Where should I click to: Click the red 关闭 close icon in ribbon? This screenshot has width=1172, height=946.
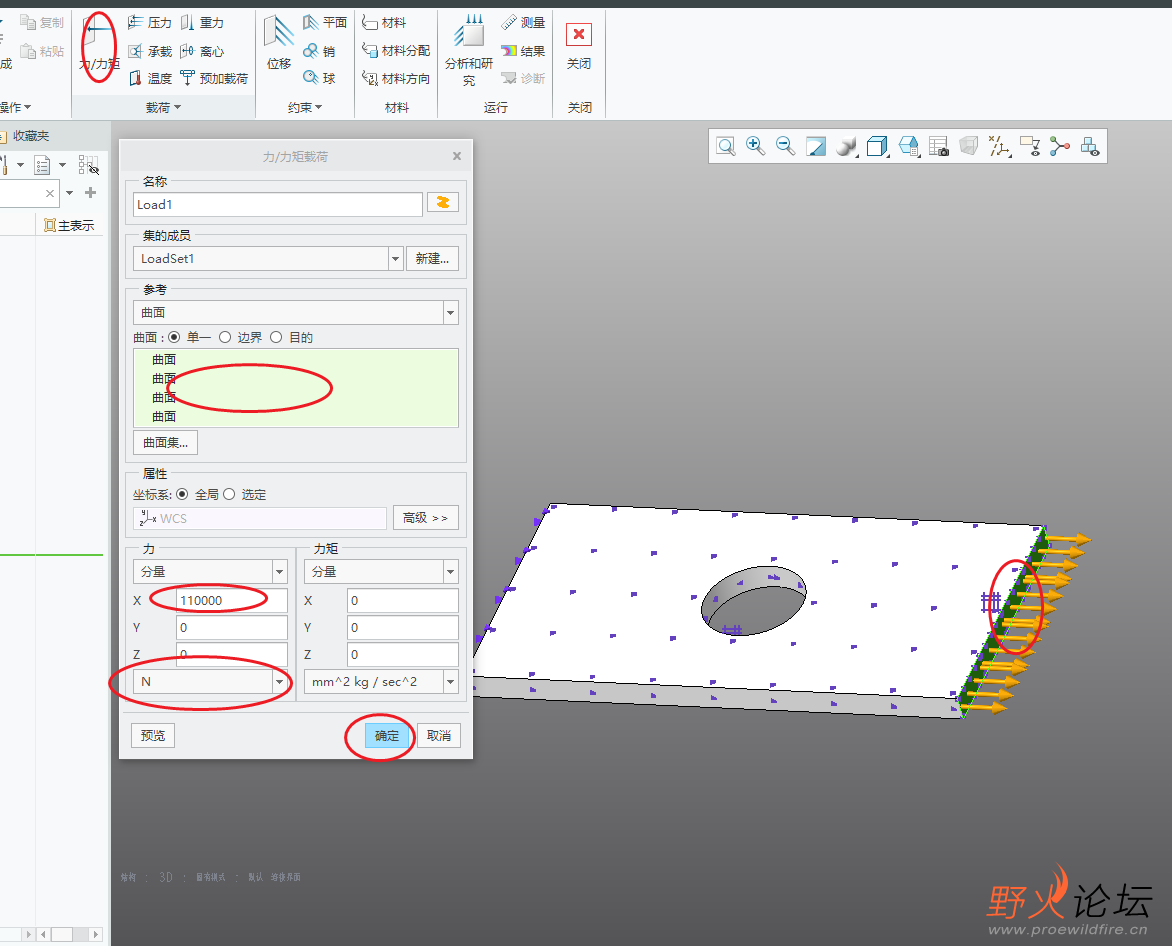click(579, 35)
